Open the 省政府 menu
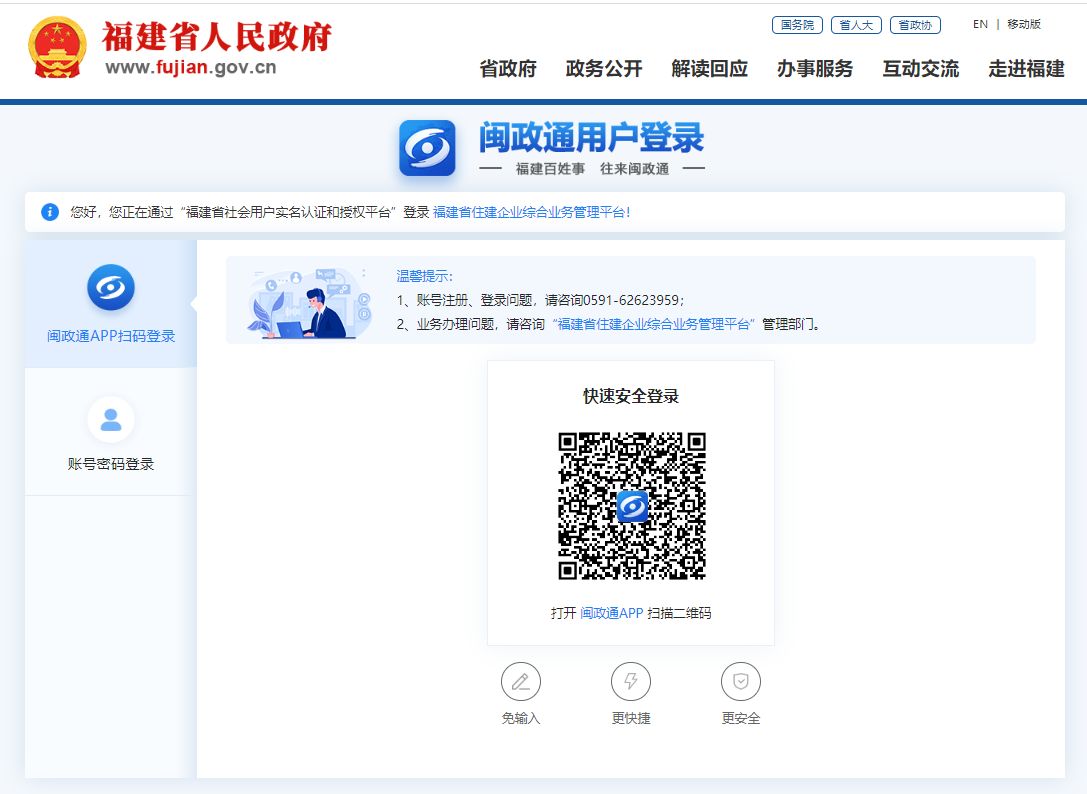This screenshot has width=1087, height=794. coord(508,69)
